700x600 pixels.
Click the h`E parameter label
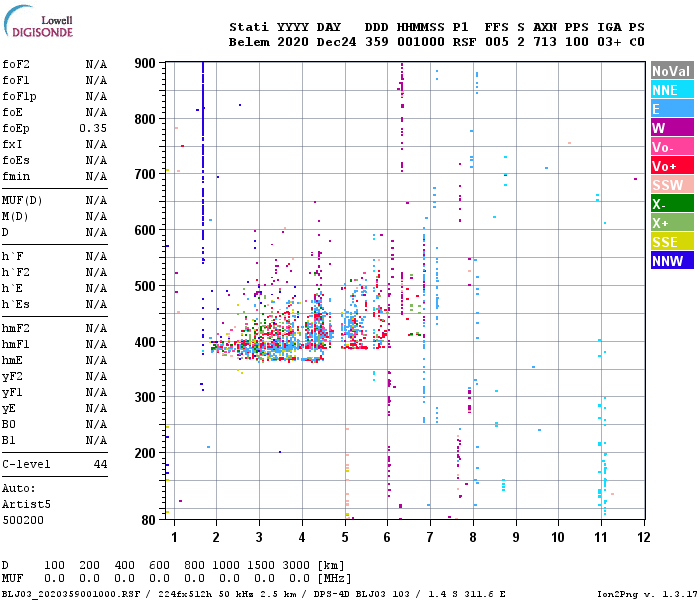click(x=12, y=288)
